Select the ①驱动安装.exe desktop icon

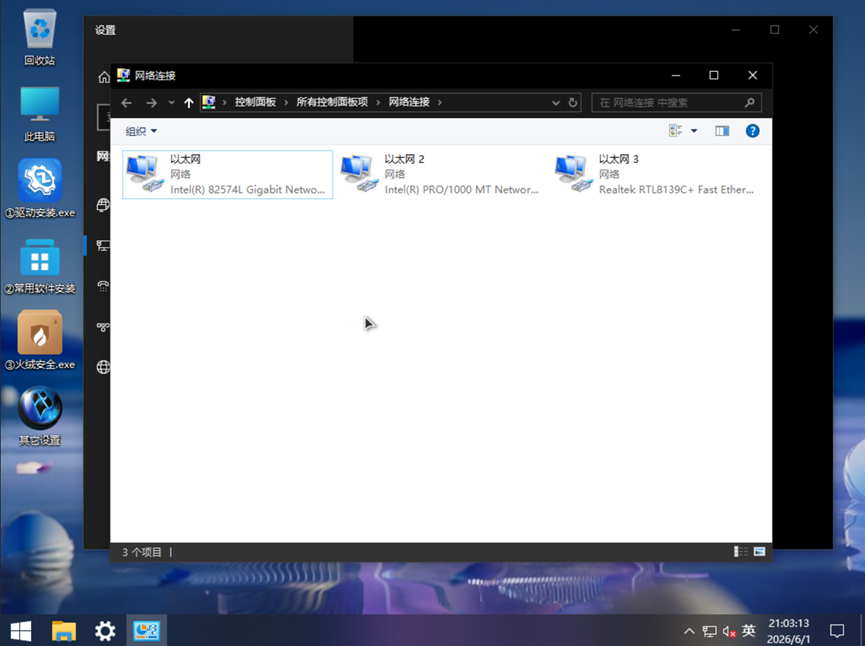pyautogui.click(x=40, y=188)
